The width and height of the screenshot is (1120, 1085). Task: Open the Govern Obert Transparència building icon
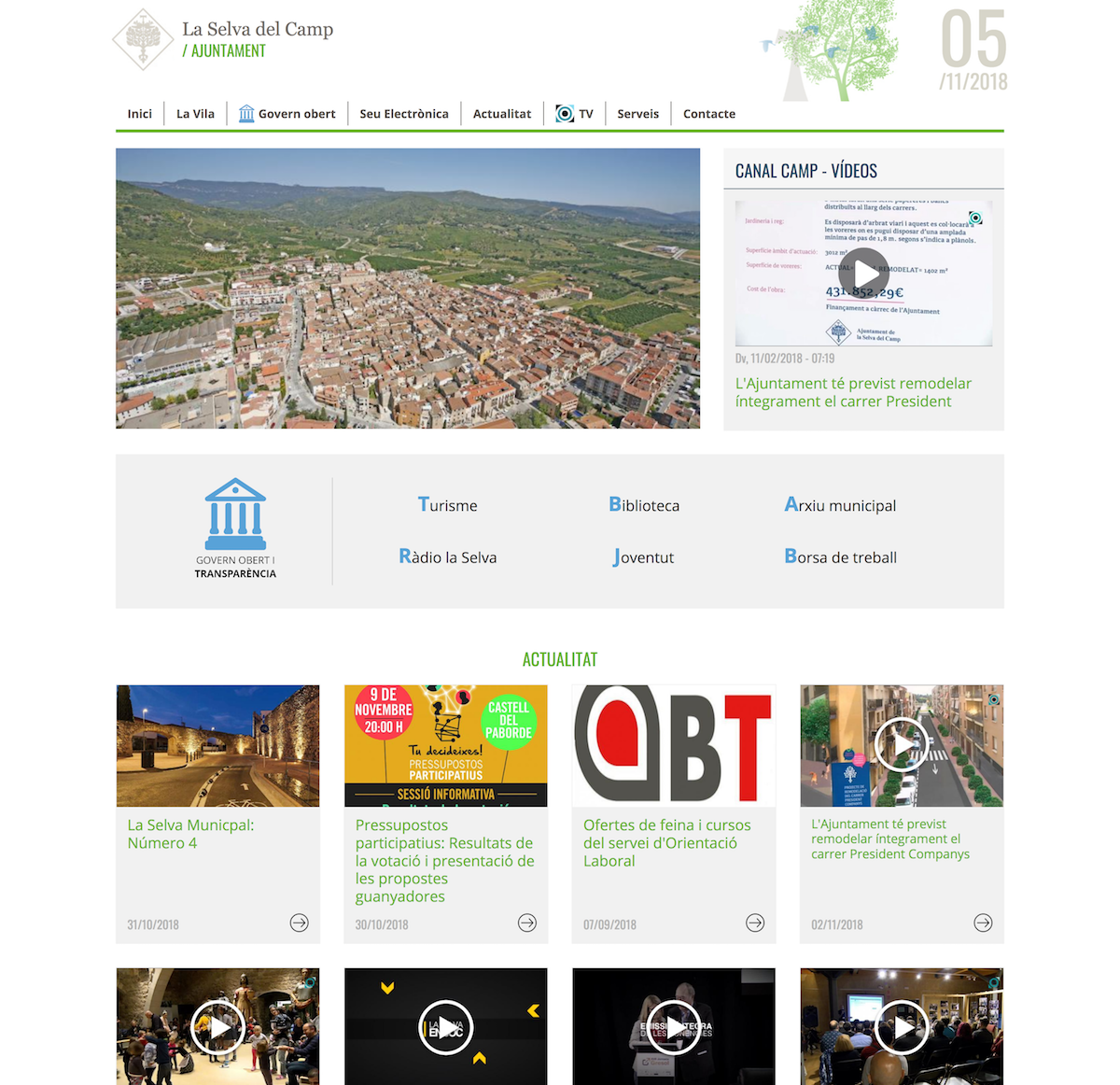[x=235, y=515]
